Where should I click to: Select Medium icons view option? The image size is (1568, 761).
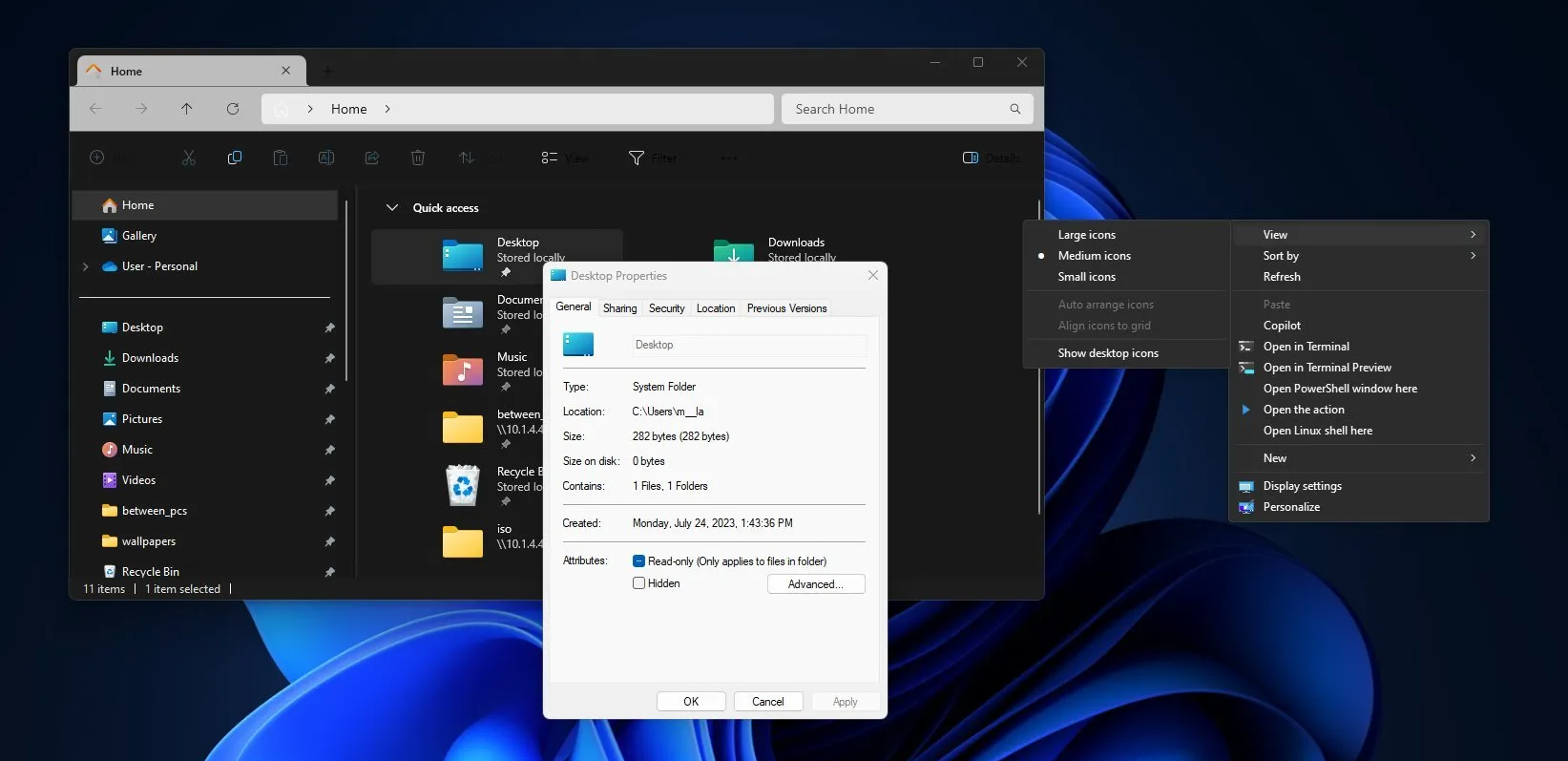pyautogui.click(x=1094, y=256)
